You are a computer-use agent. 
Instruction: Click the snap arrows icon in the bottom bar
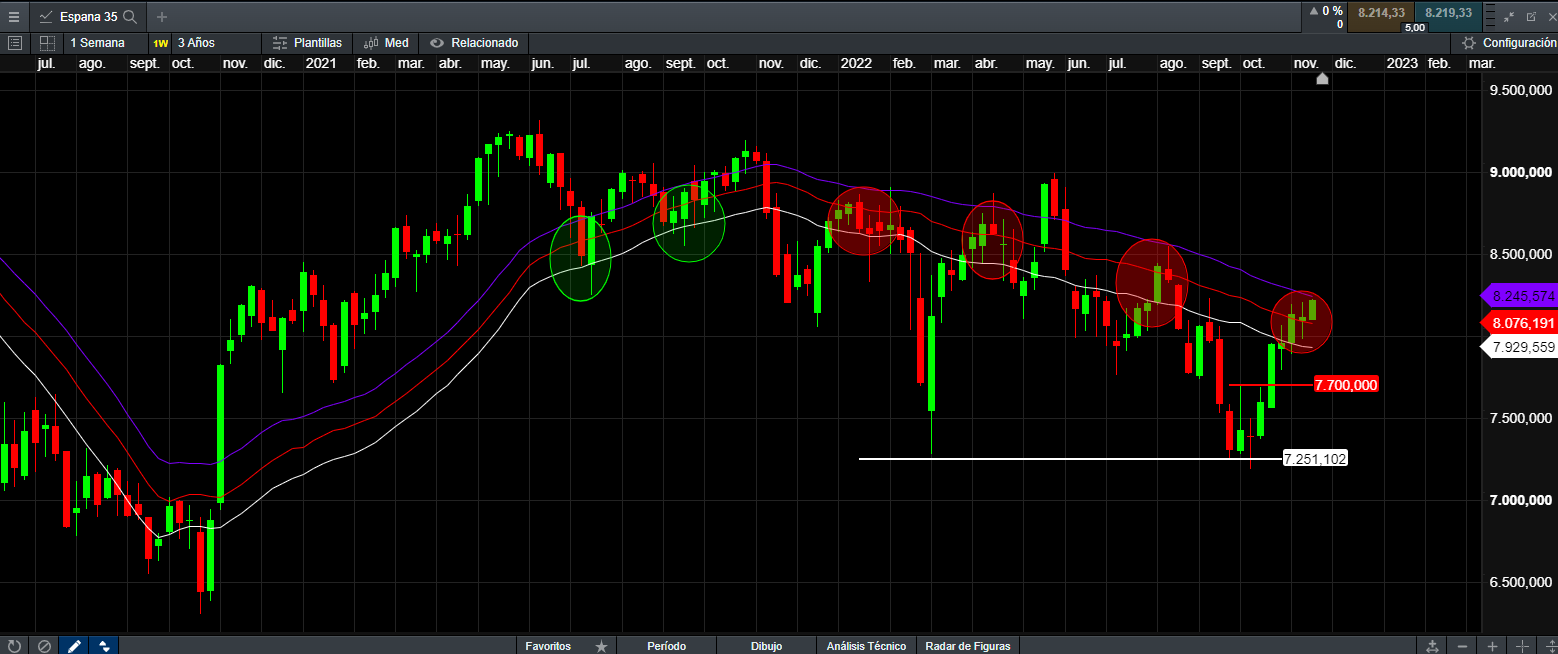104,646
